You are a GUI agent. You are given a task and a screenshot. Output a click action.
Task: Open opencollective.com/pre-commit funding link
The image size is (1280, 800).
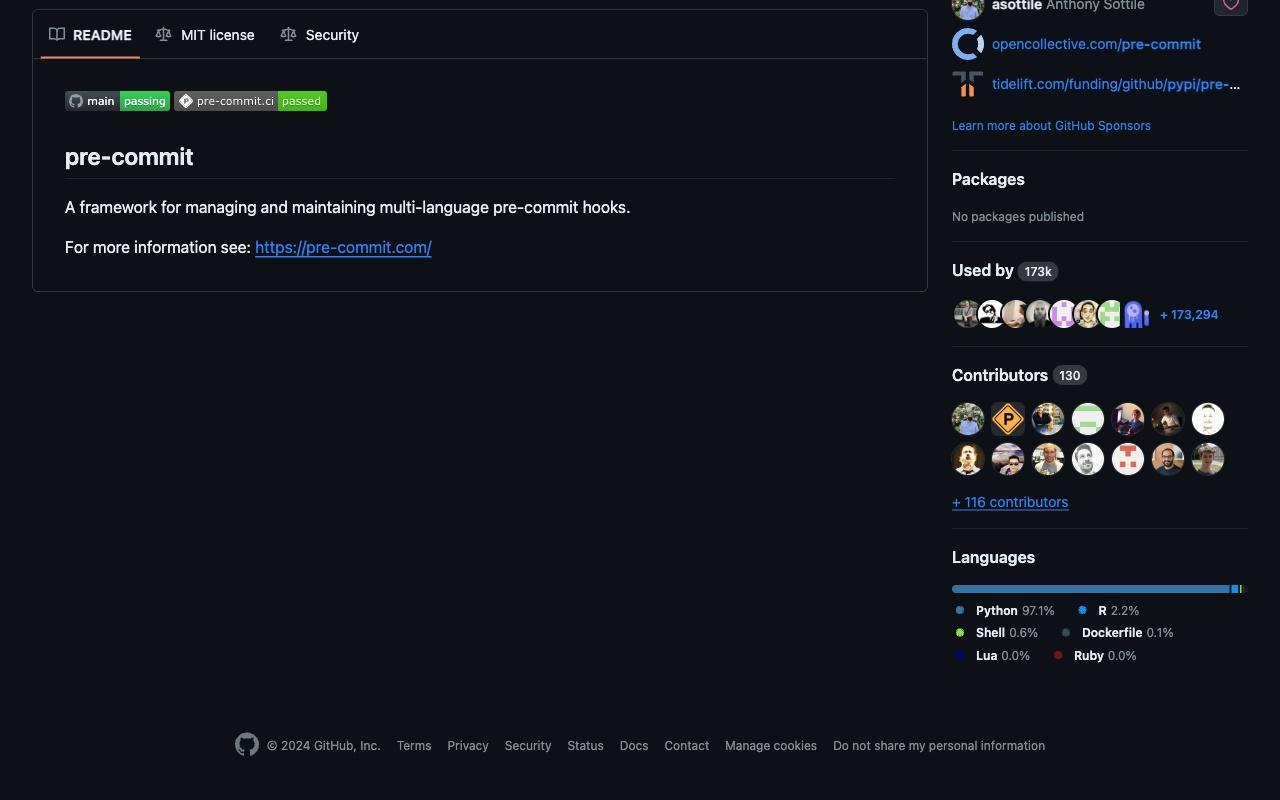[x=1096, y=44]
